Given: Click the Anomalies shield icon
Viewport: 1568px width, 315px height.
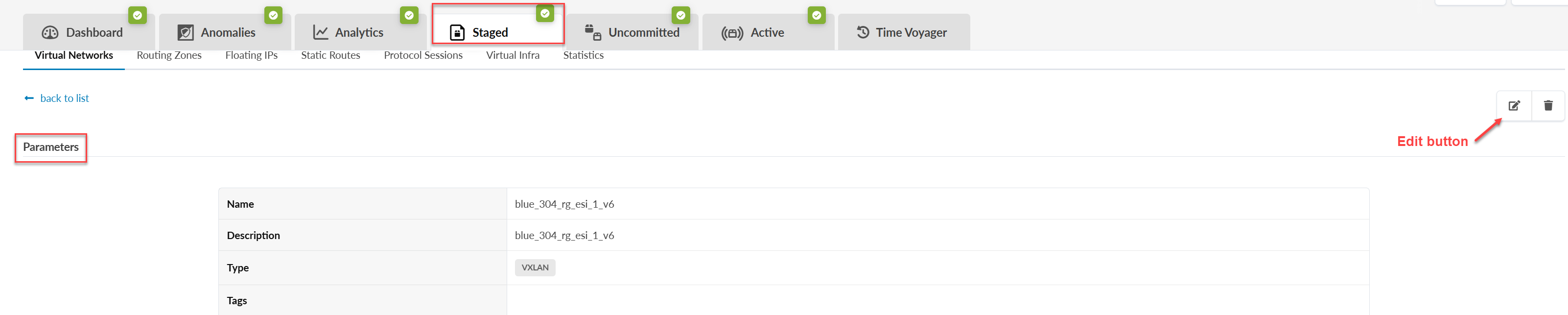Looking at the screenshot, I should (x=186, y=33).
